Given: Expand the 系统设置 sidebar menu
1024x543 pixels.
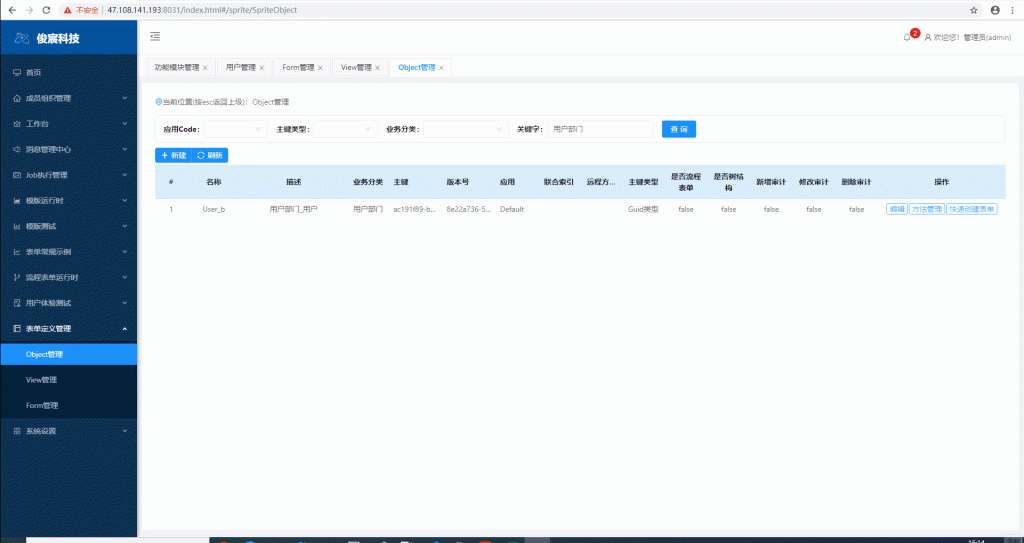Looking at the screenshot, I should pos(124,431).
